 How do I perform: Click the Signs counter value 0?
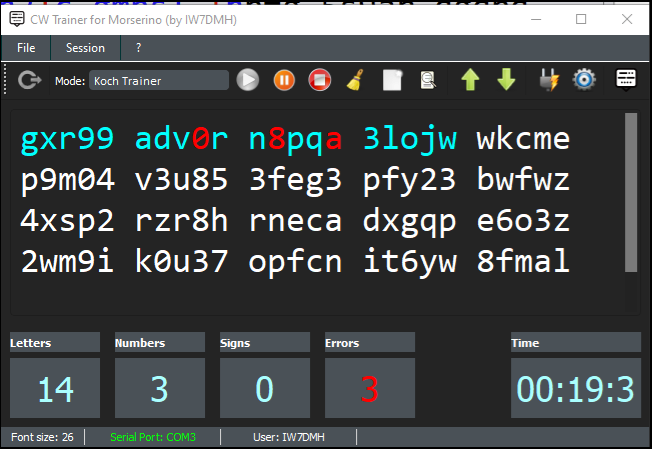point(265,388)
